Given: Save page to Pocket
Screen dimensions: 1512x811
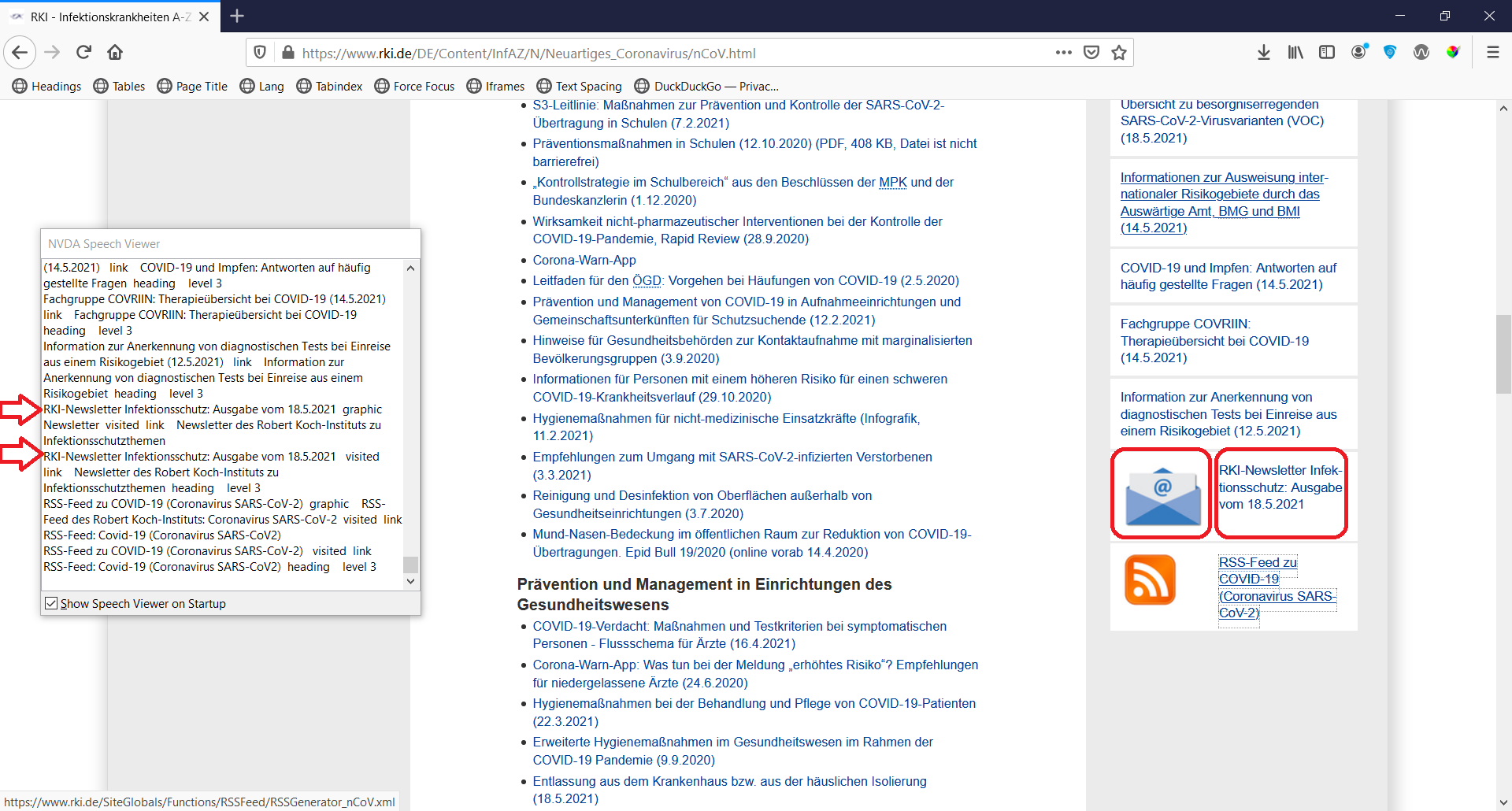Looking at the screenshot, I should point(1091,53).
